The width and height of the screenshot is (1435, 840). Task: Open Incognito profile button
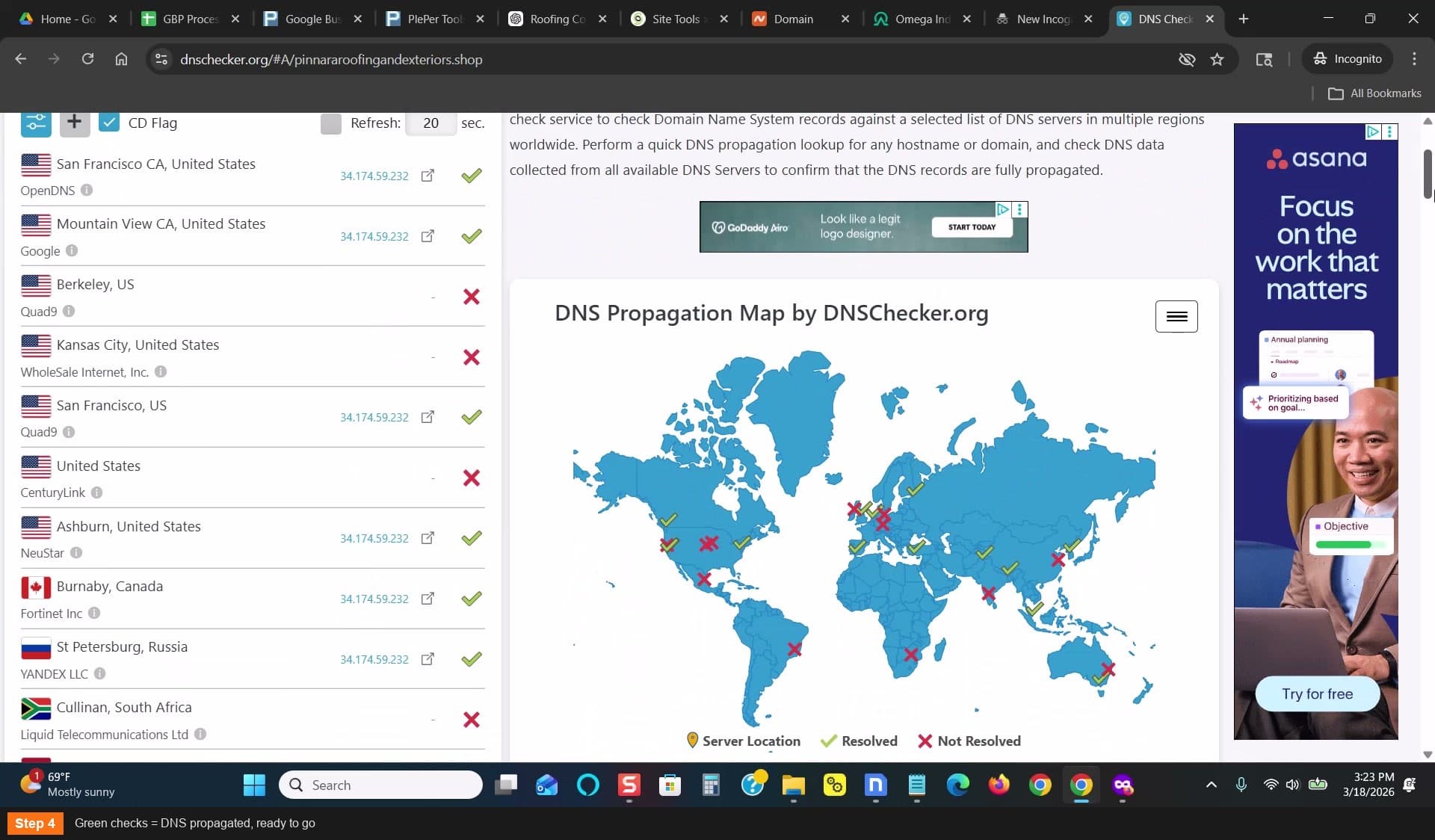(x=1348, y=59)
